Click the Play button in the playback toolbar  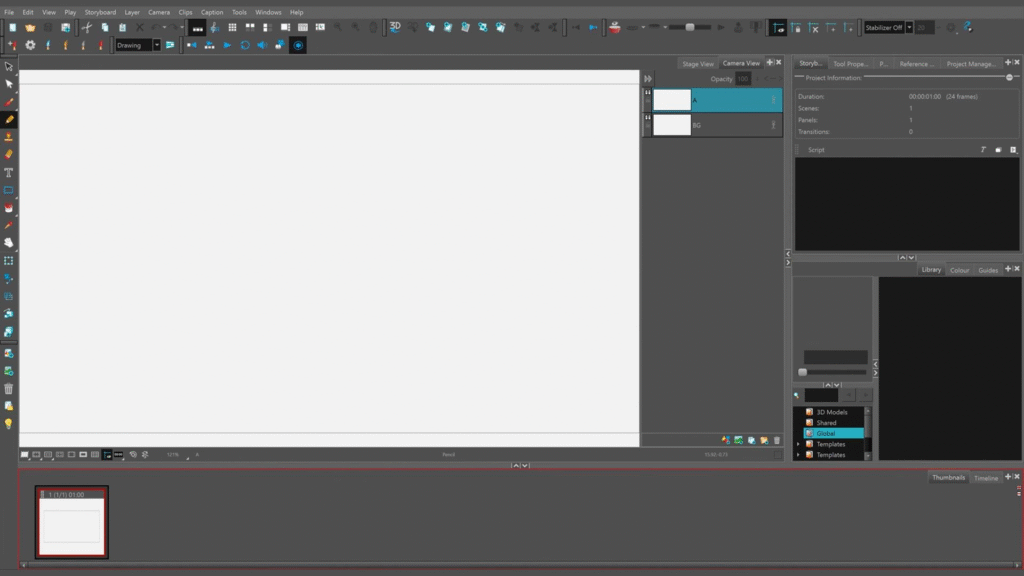click(x=227, y=45)
